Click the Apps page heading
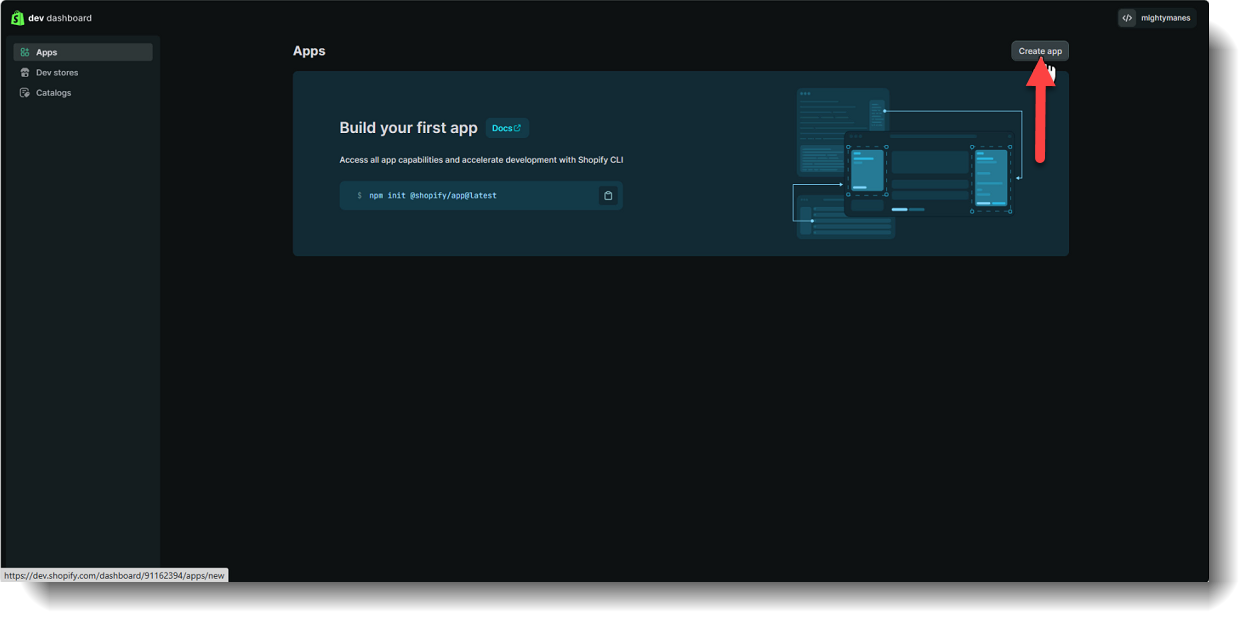This screenshot has height=632, width=1259. pyautogui.click(x=309, y=51)
